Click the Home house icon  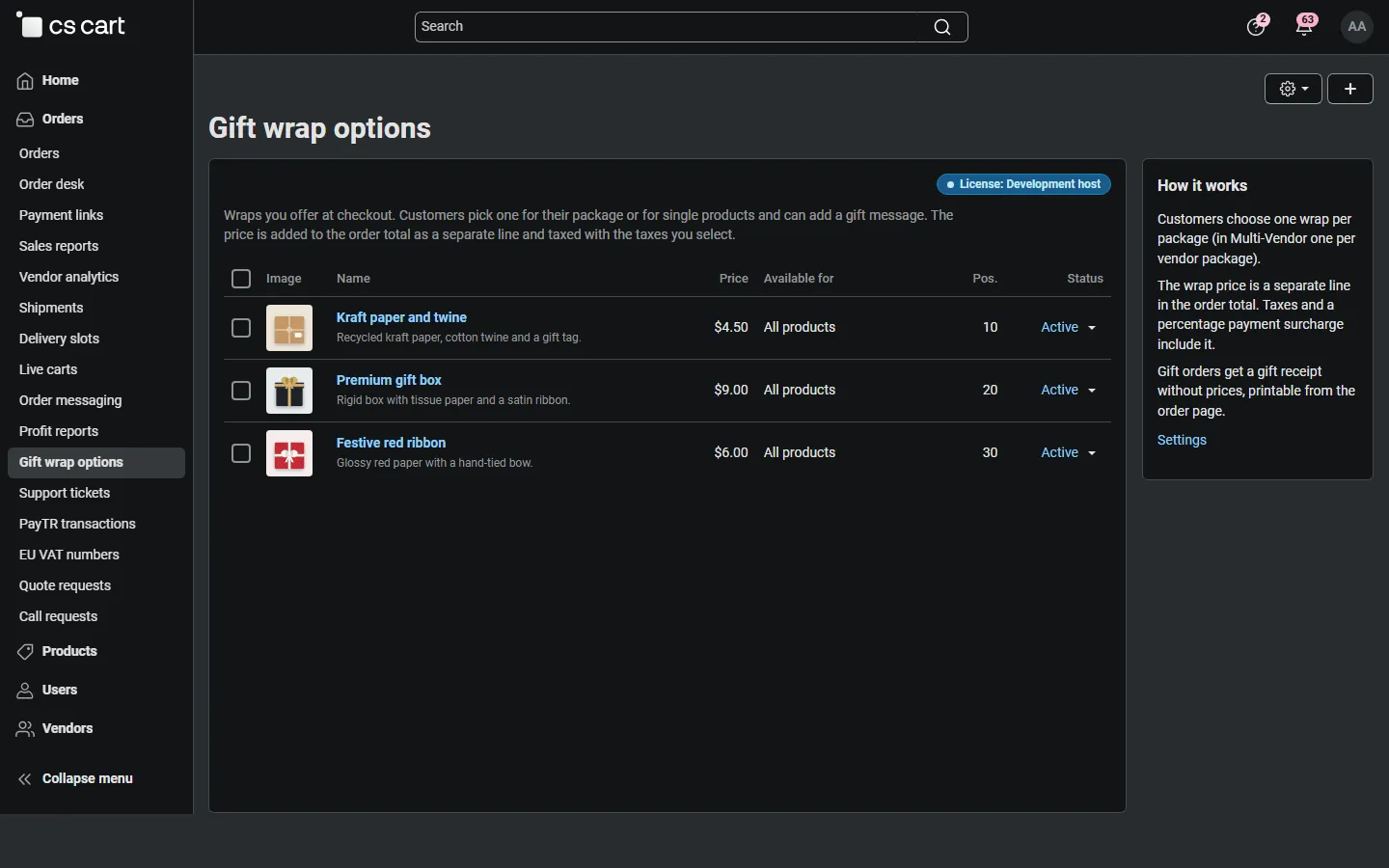click(25, 81)
